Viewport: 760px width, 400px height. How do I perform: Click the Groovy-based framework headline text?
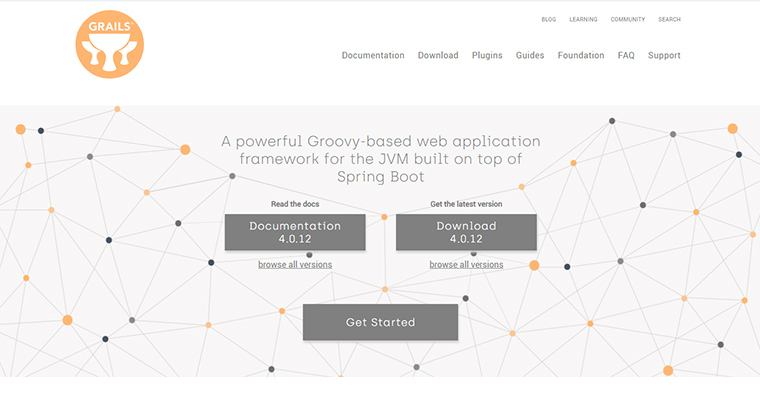(380, 159)
